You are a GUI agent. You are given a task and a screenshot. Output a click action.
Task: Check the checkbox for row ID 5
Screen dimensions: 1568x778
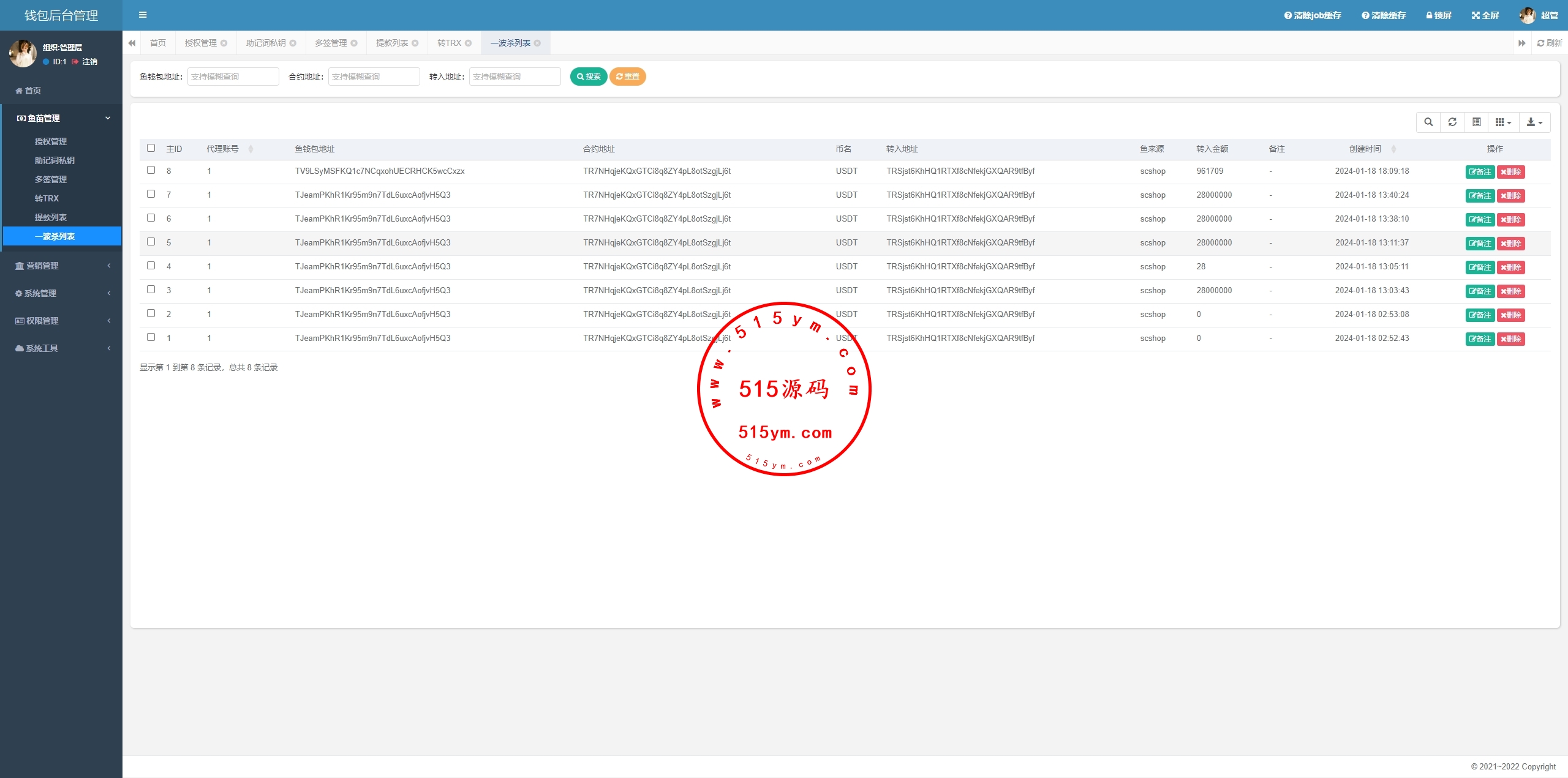click(x=151, y=242)
